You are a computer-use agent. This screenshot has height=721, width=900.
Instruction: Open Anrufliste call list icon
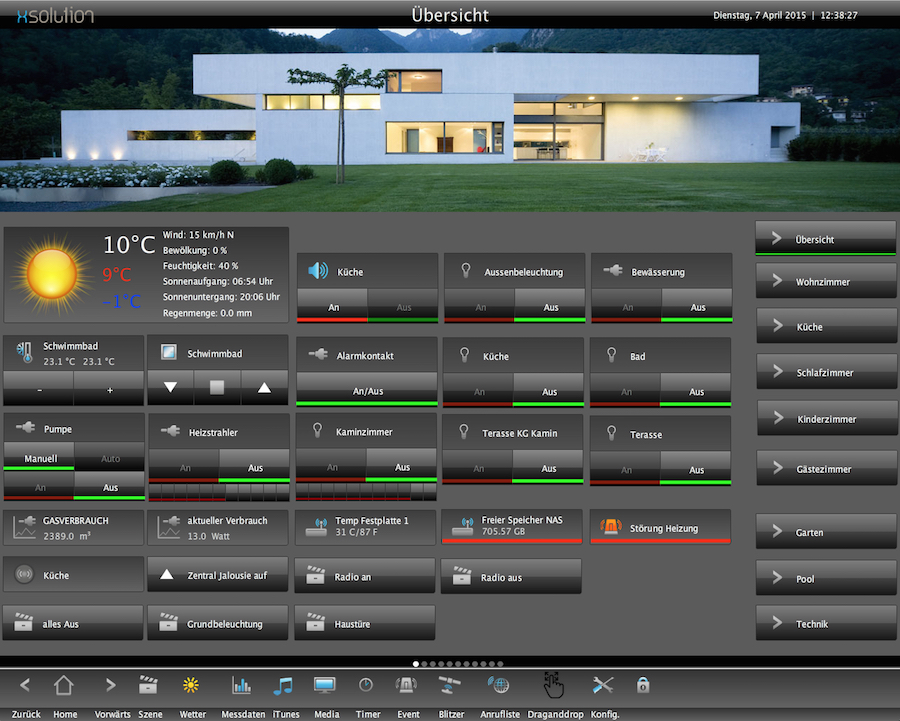pyautogui.click(x=498, y=686)
